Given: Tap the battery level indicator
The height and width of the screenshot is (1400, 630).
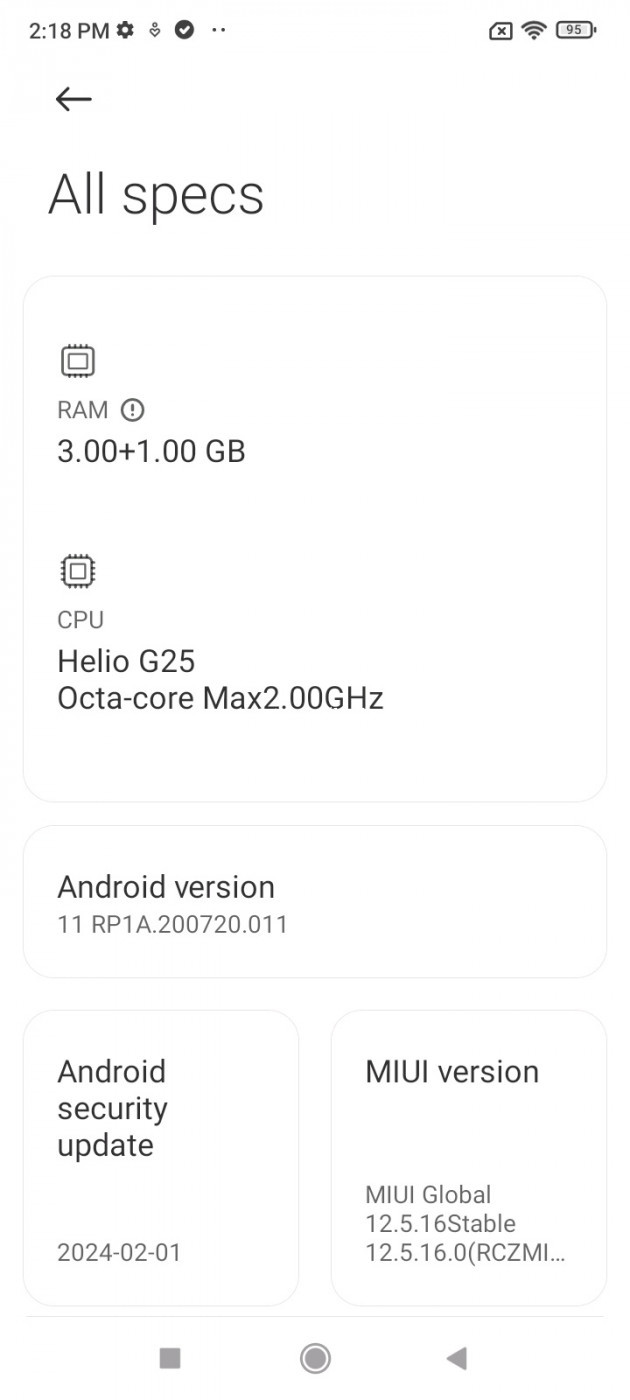Looking at the screenshot, I should [575, 30].
